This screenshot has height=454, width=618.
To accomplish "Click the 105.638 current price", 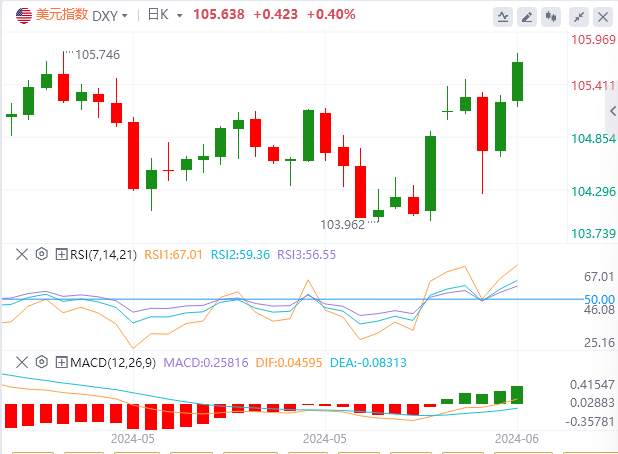I will pos(219,15).
